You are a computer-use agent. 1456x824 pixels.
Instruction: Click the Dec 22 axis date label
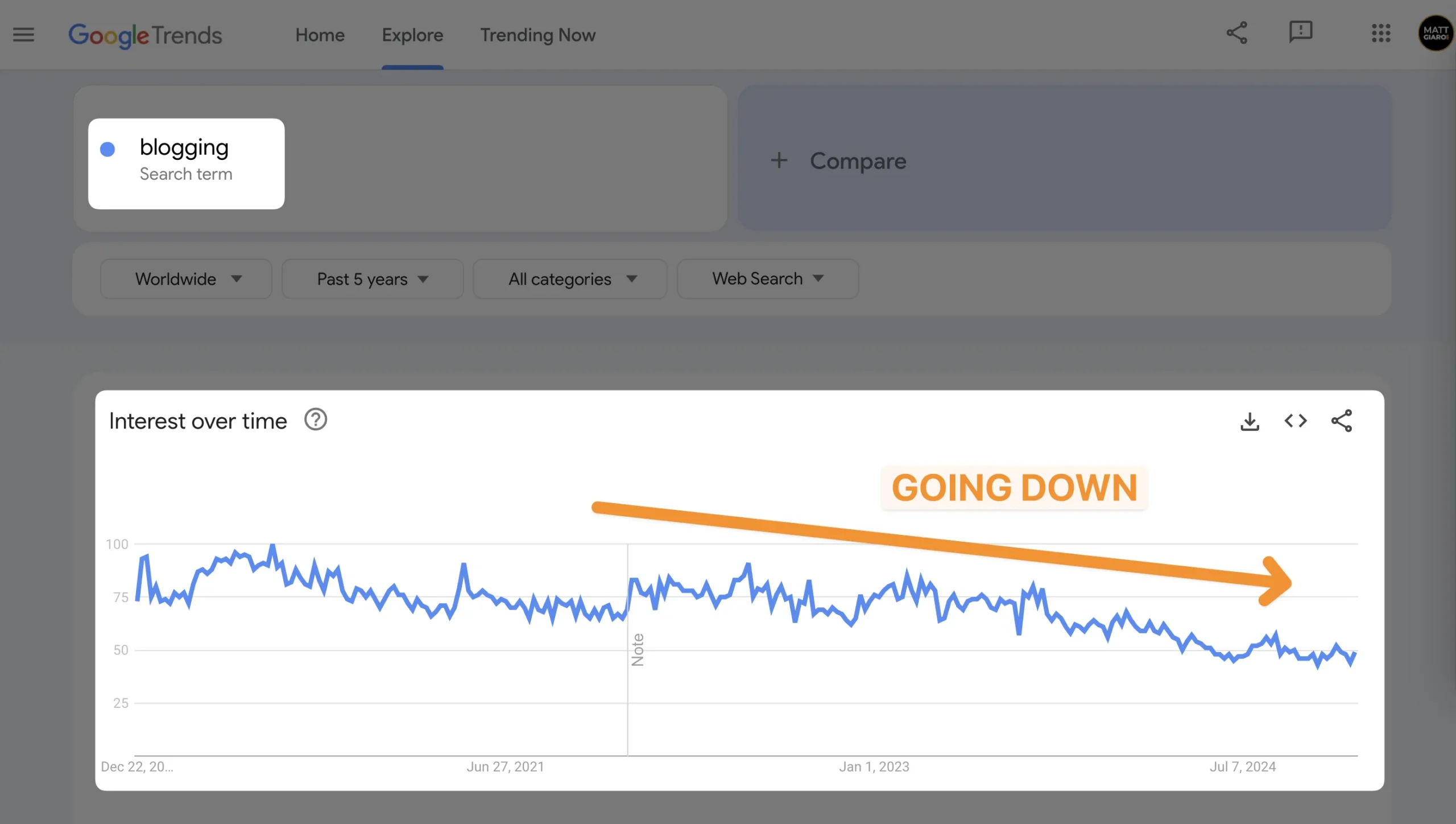(137, 767)
